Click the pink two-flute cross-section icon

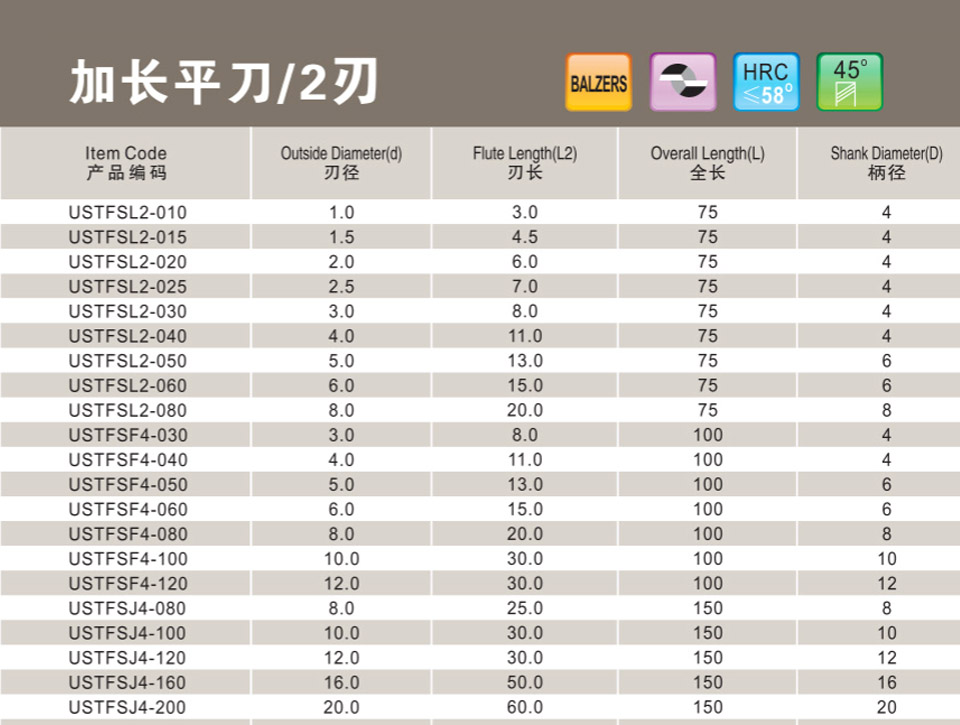pyautogui.click(x=682, y=82)
